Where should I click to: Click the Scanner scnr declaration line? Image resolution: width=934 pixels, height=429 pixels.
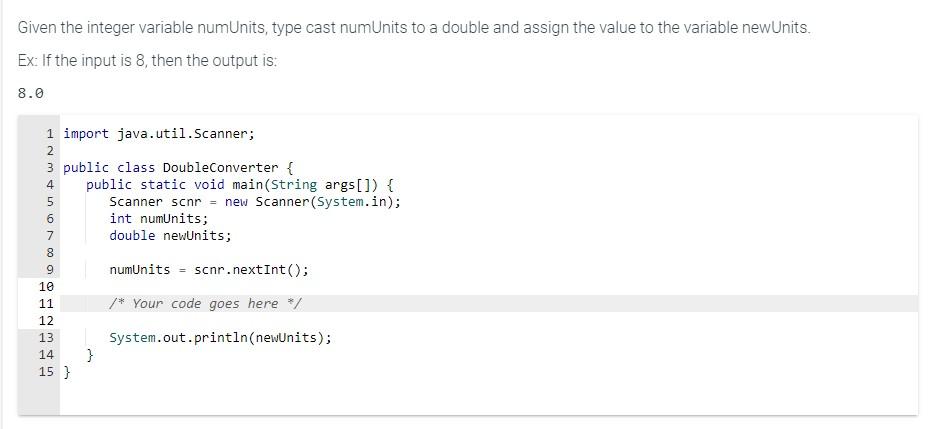[x=255, y=201]
